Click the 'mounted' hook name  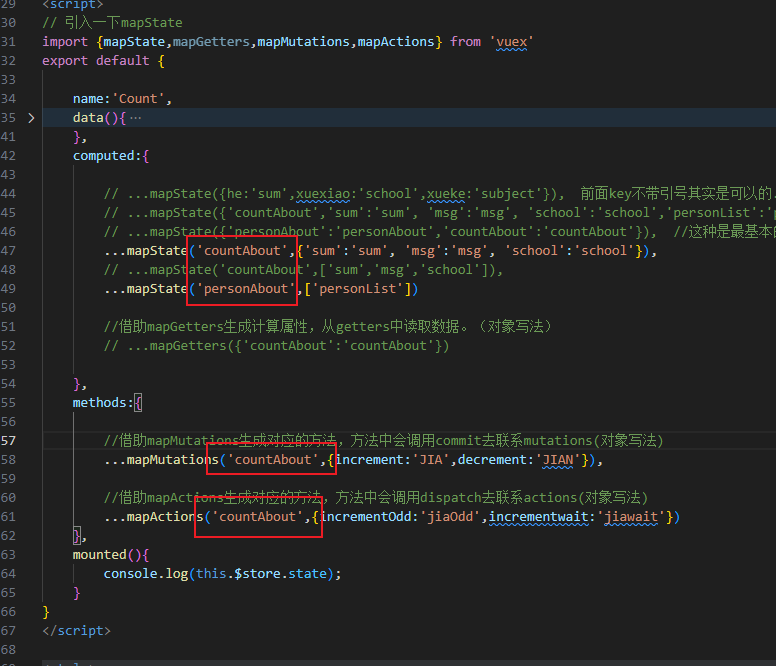coord(99,555)
